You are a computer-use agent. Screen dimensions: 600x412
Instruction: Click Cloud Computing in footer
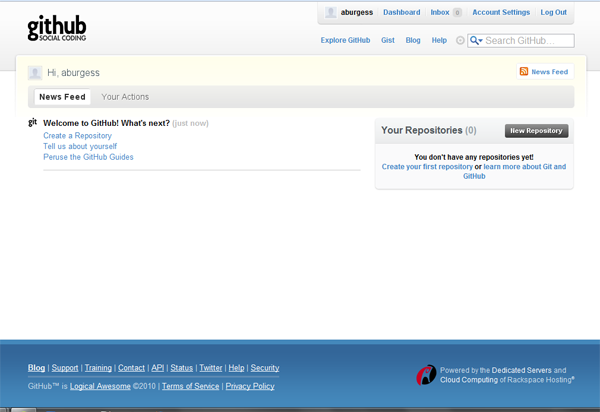coord(469,379)
